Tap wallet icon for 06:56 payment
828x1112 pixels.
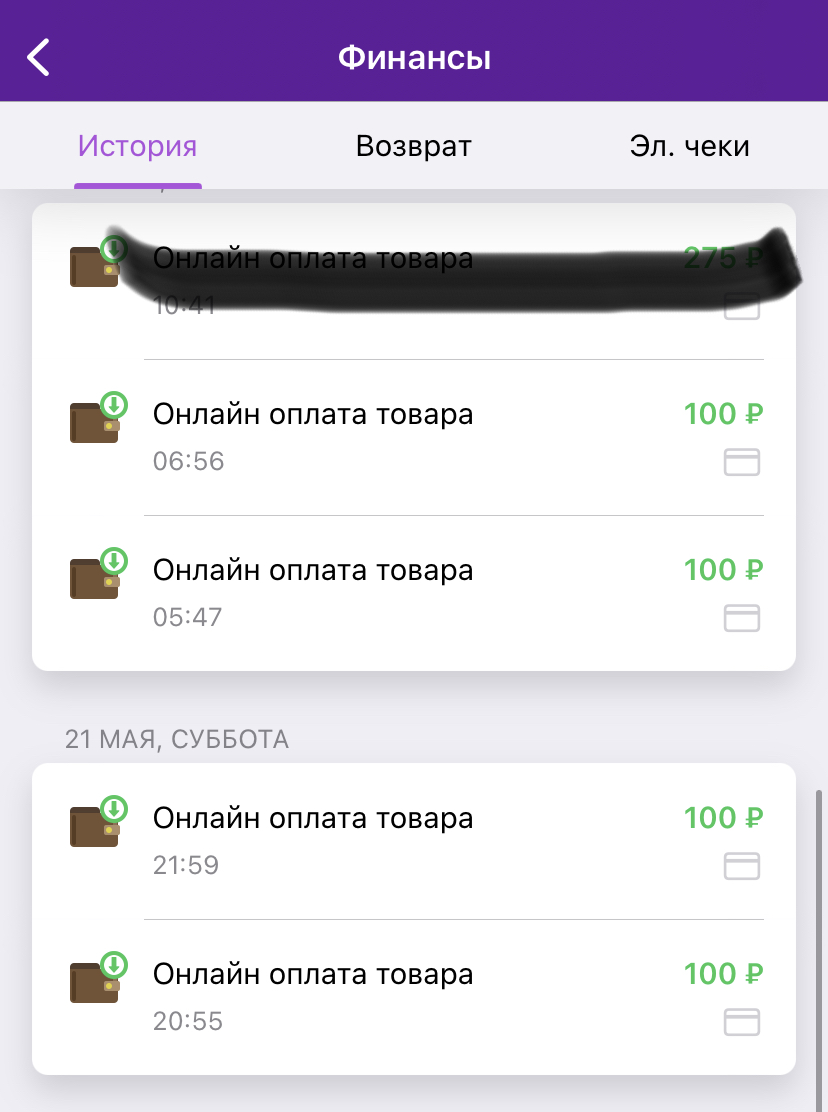[x=98, y=418]
